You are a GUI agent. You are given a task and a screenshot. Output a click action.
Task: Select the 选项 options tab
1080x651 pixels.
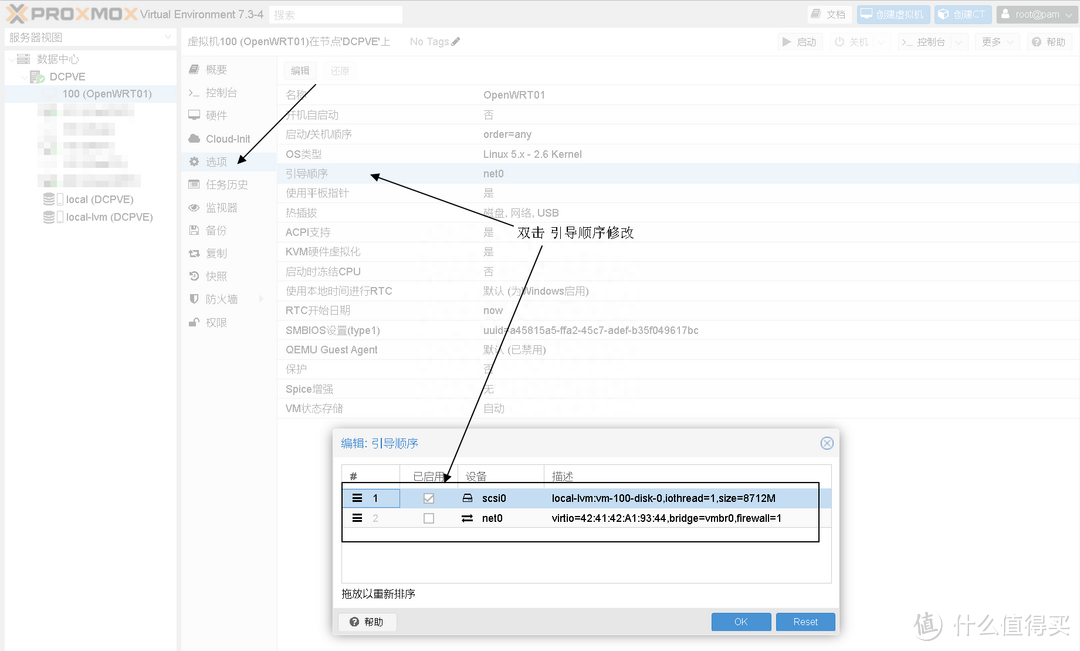(x=216, y=161)
